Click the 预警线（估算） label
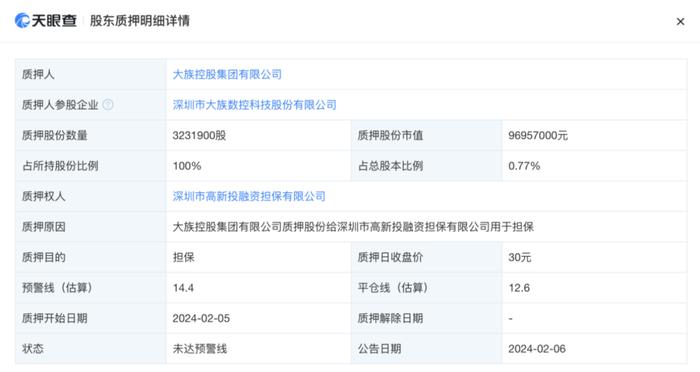 coord(58,288)
